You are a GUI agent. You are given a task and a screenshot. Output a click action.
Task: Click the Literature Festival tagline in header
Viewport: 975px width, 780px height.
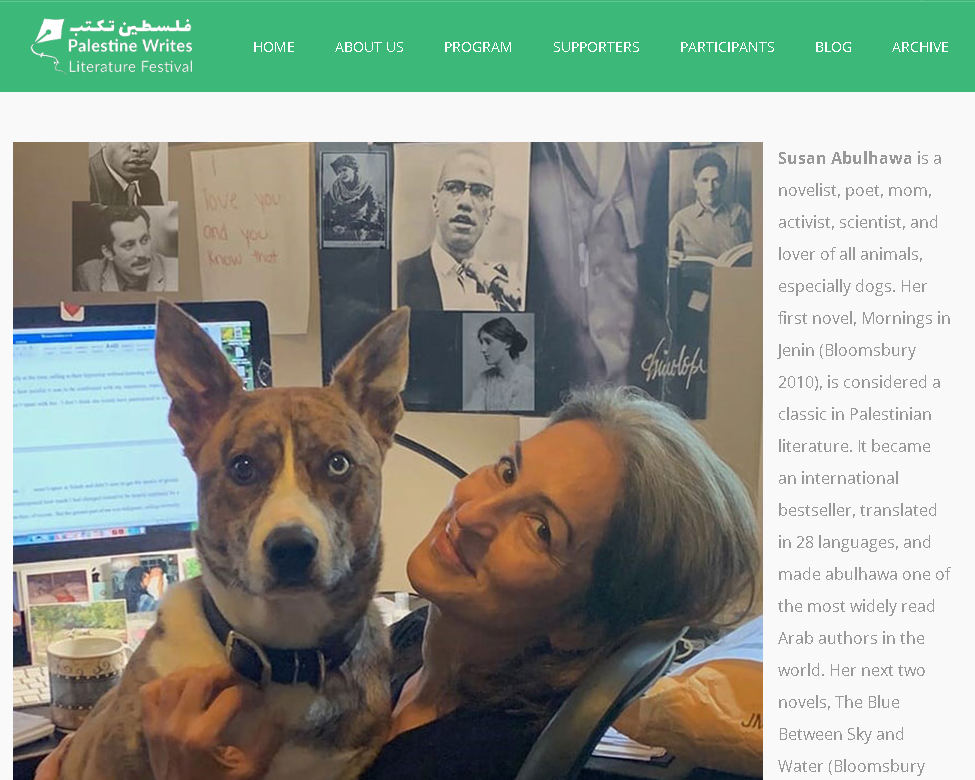click(131, 67)
